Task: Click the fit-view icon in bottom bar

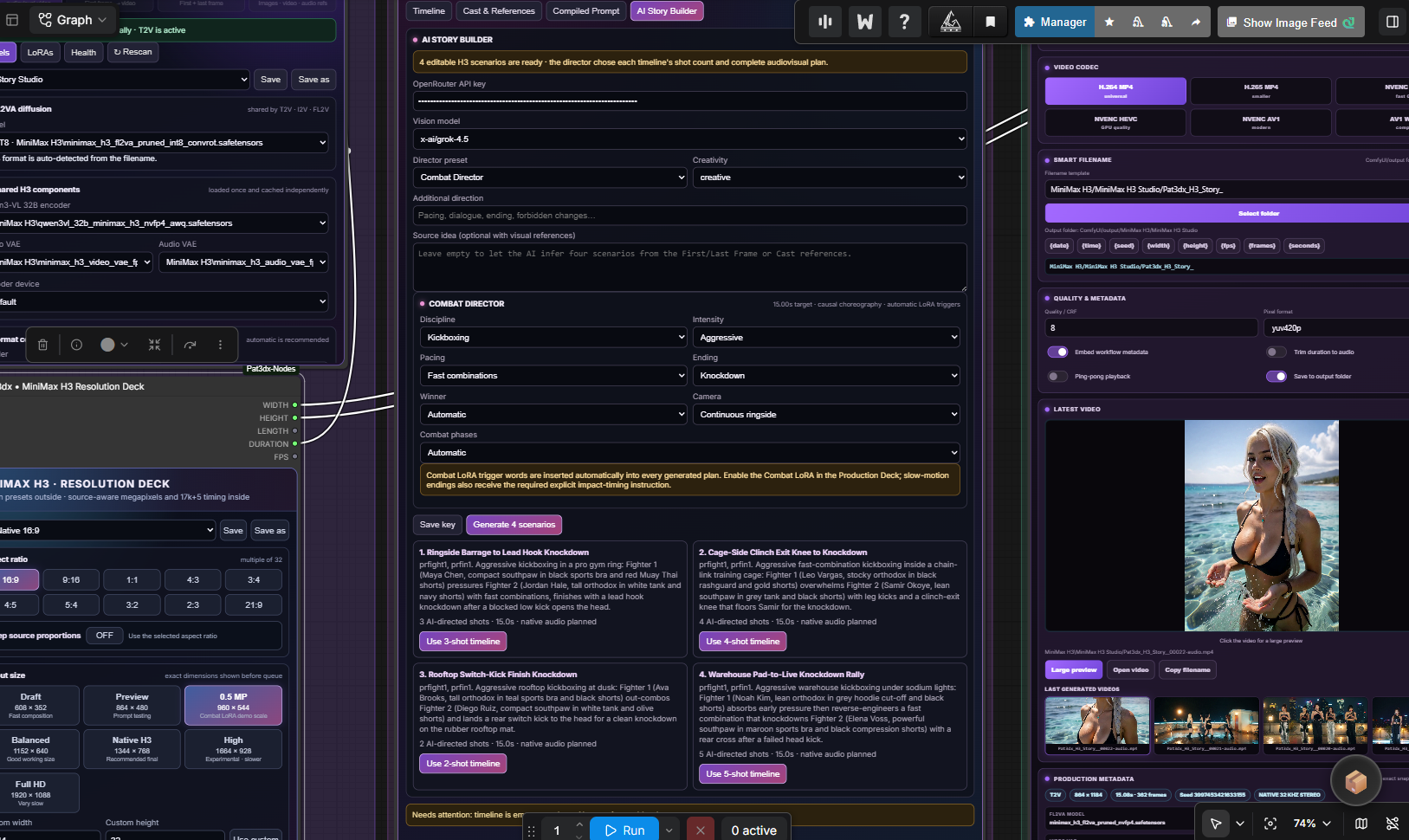Action: [x=1270, y=824]
